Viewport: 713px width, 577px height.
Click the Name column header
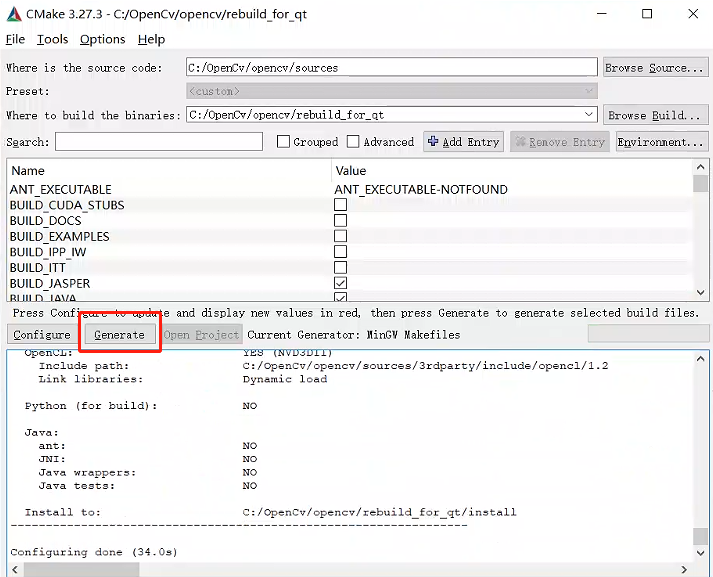[28, 171]
